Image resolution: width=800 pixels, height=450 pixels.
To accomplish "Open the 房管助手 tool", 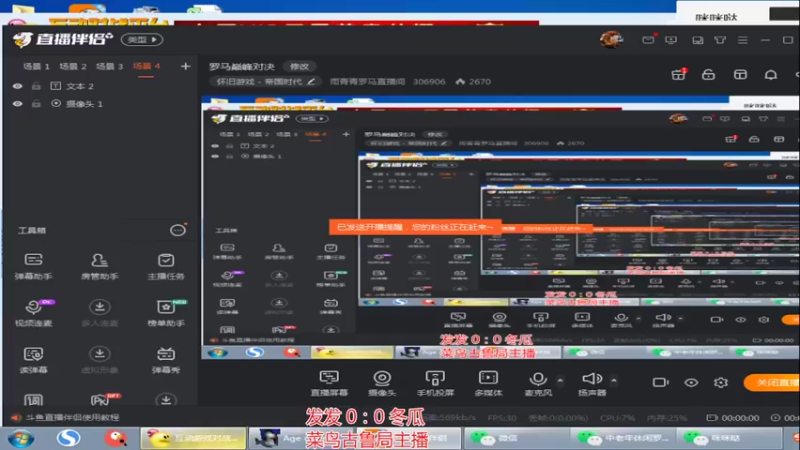I will [x=99, y=266].
